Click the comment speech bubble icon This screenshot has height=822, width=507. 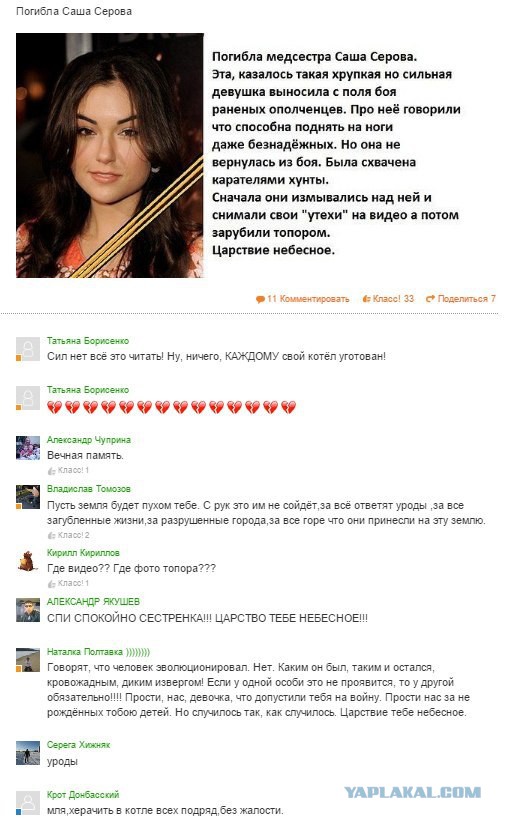tap(260, 299)
